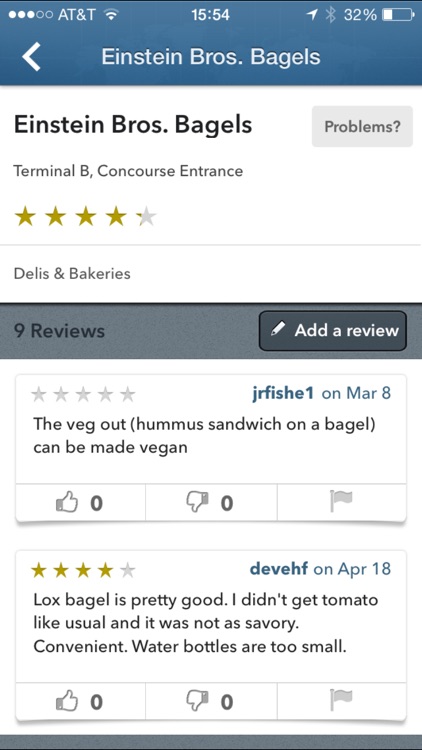
Task: Tap the Bluetooth icon in the status bar
Action: point(330,15)
